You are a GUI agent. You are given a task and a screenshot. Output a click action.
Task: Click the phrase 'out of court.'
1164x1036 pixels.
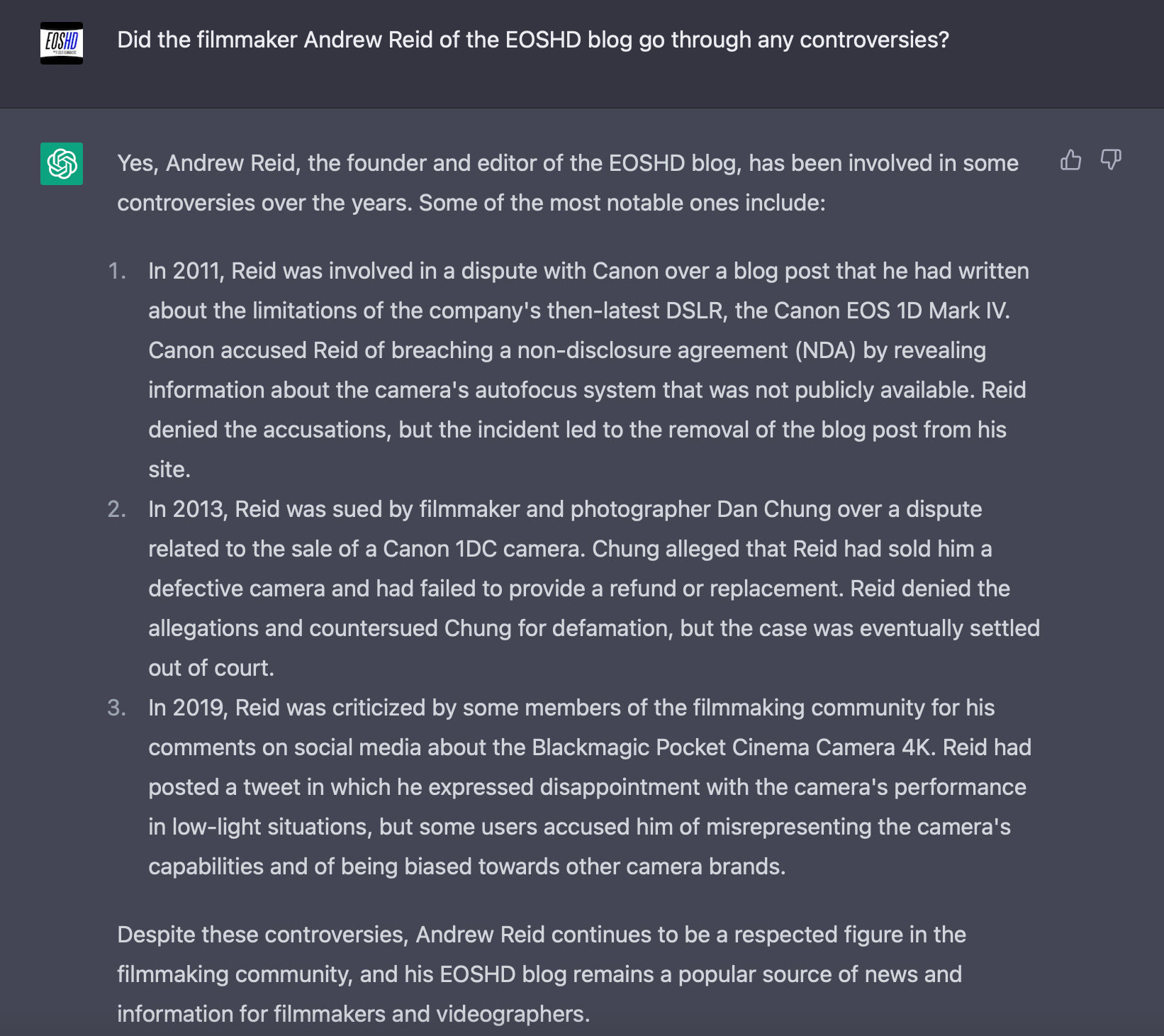(x=211, y=668)
